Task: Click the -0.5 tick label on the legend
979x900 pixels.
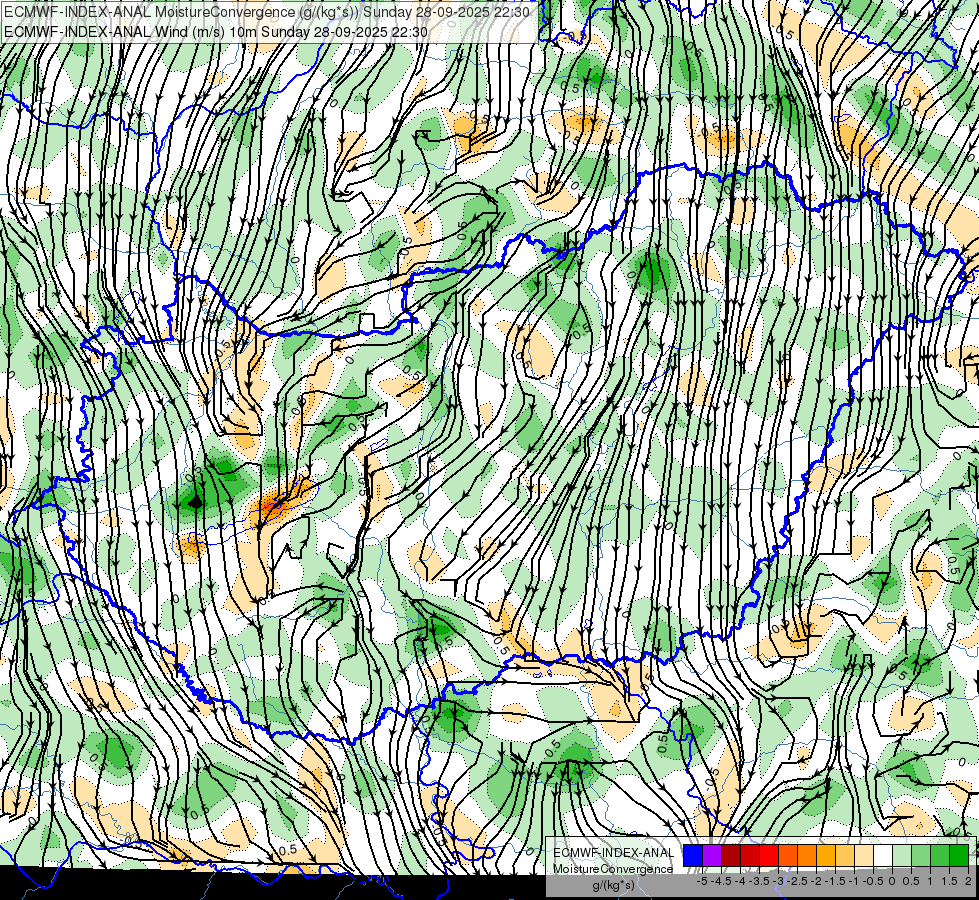Action: (874, 881)
